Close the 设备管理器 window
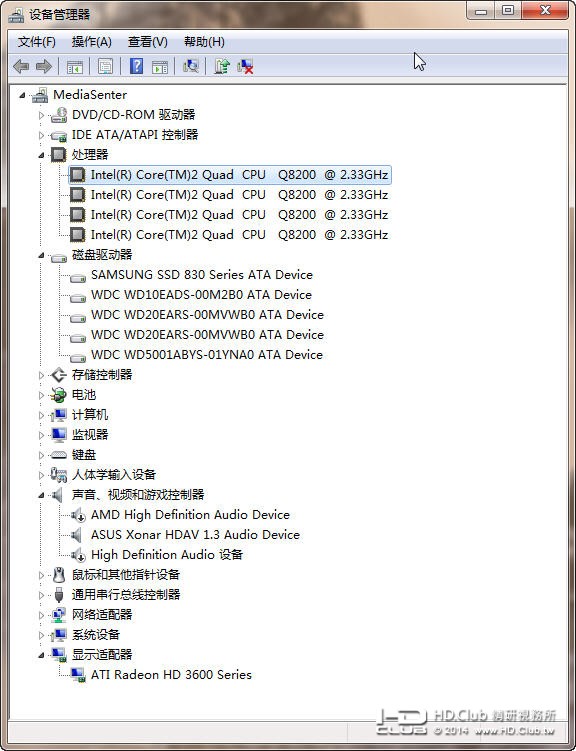This screenshot has height=751, width=576. tap(545, 10)
